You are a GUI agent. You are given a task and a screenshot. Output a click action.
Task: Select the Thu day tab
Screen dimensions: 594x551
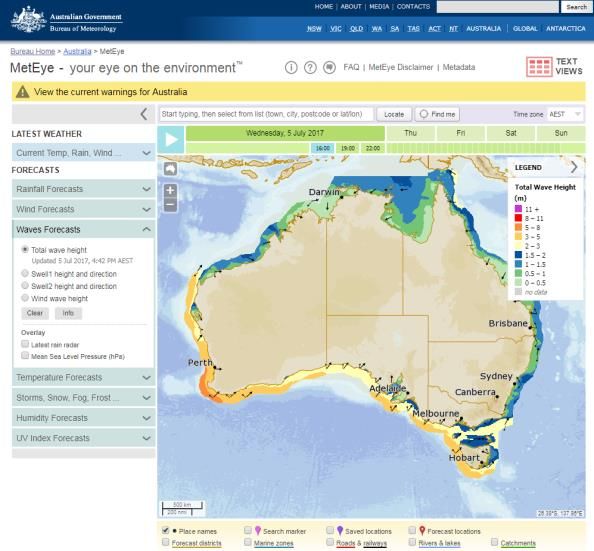pyautogui.click(x=410, y=133)
